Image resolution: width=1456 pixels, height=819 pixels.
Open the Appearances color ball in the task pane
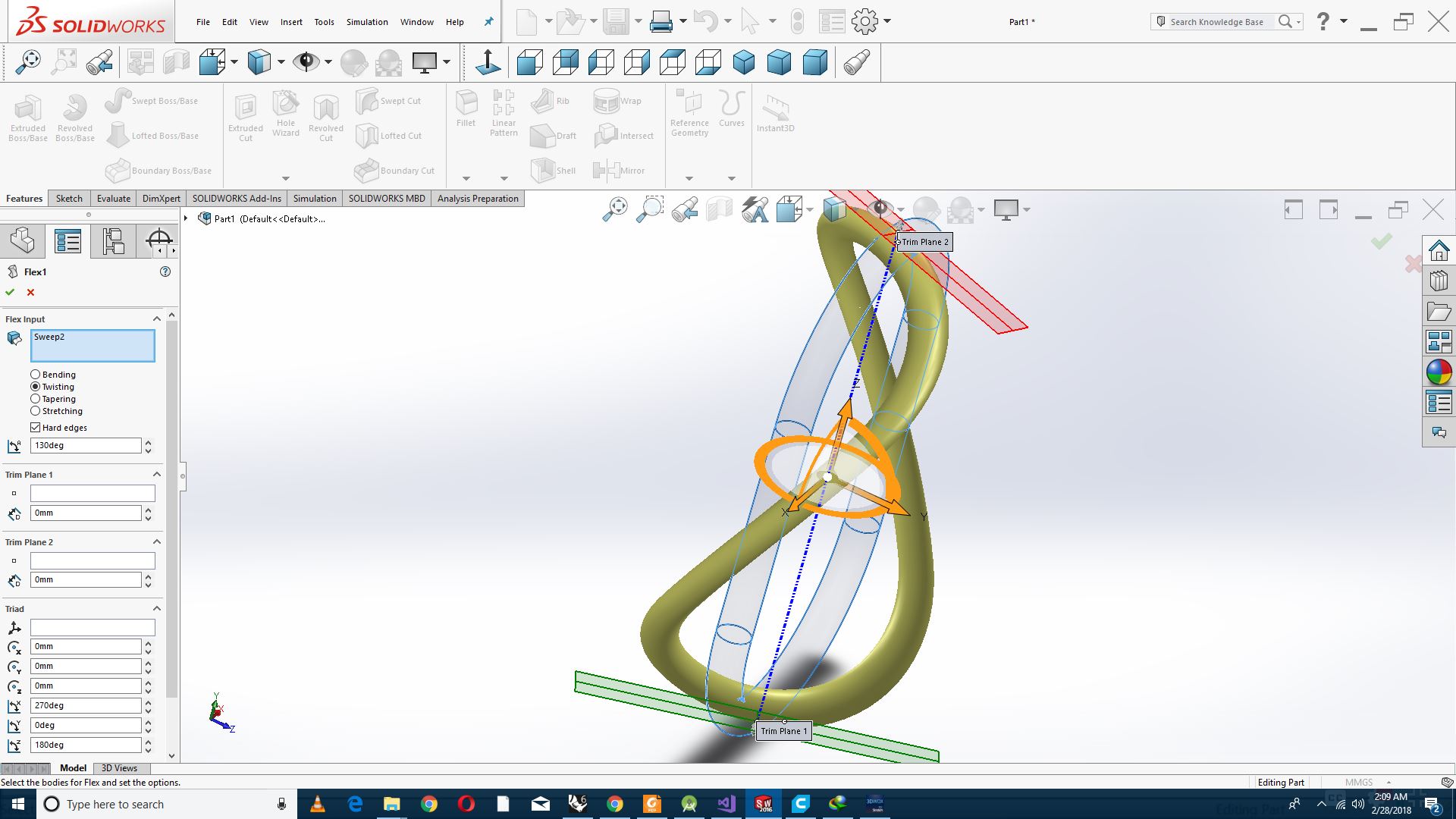coord(1439,372)
